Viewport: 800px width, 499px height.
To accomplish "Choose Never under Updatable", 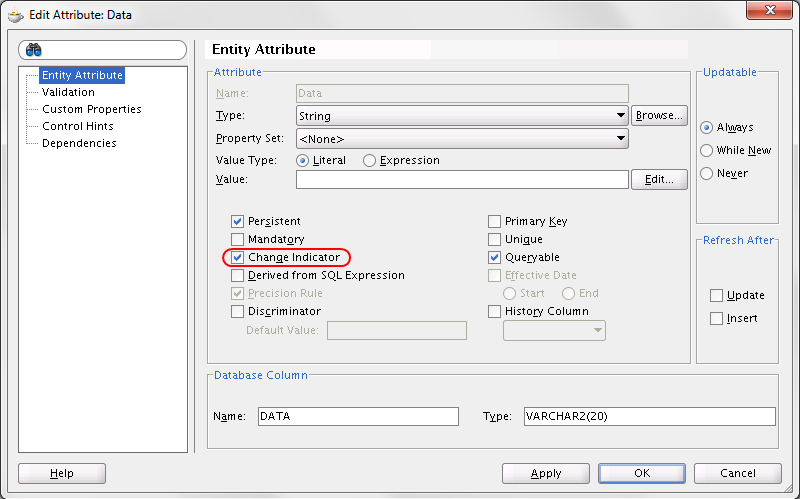I will tap(706, 173).
